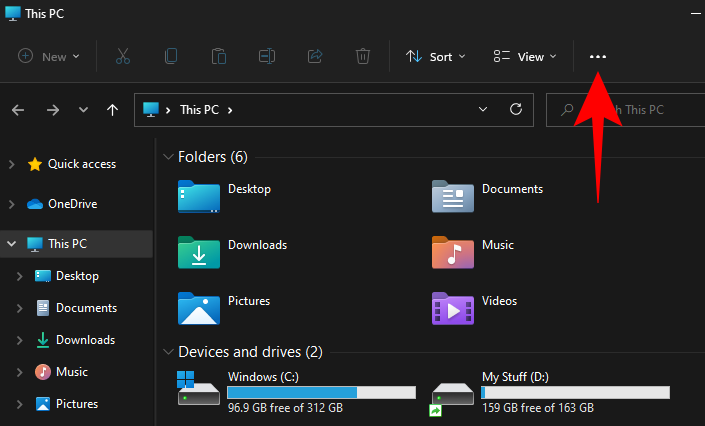Click the Cut scissors icon in toolbar
Screen dimensions: 705x426
pyautogui.click(x=122, y=57)
